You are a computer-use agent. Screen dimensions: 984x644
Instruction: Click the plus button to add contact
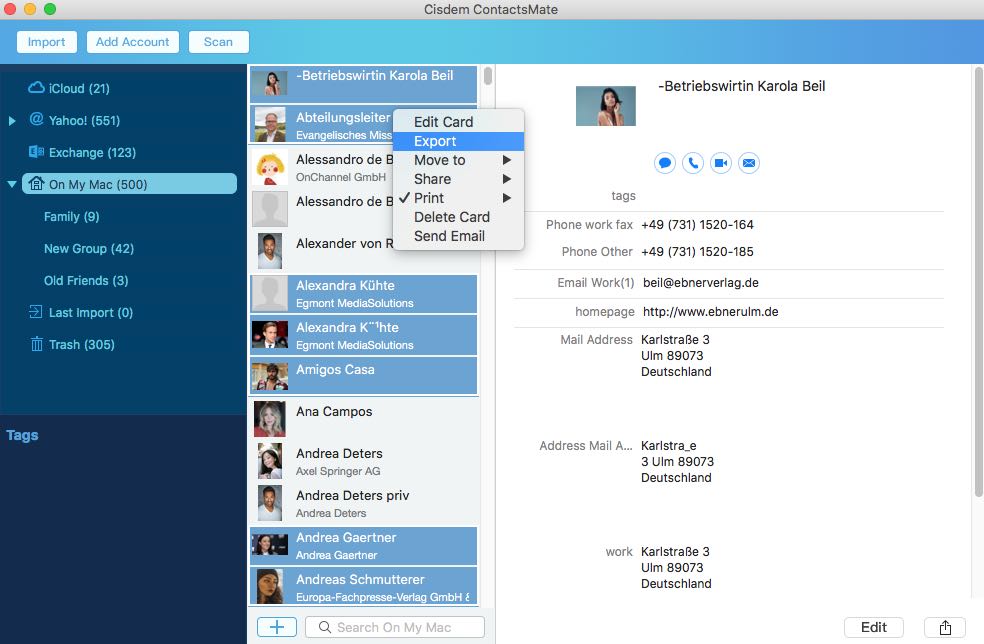point(277,626)
